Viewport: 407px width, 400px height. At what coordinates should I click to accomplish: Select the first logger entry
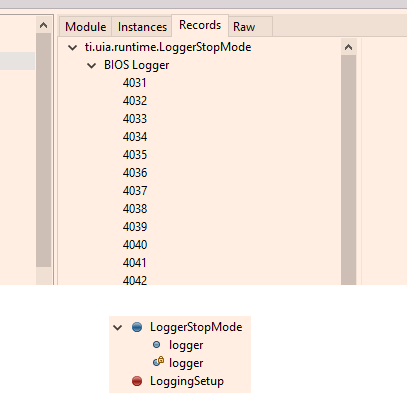coord(186,345)
